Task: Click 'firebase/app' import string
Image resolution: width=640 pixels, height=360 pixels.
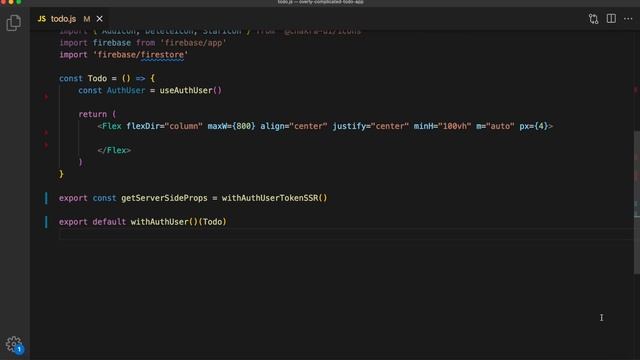Action: 193,43
